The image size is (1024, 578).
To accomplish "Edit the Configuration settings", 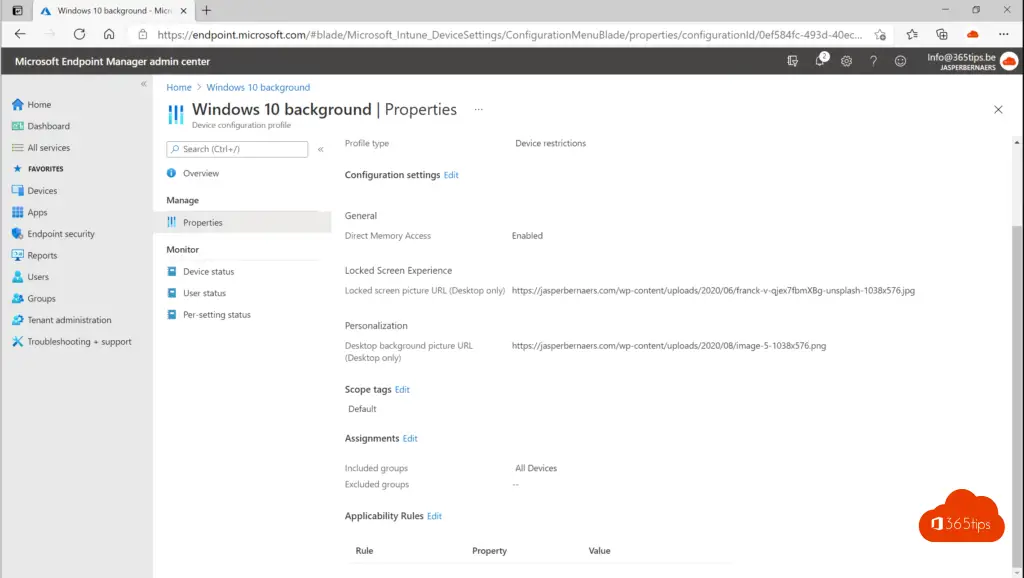I will [451, 175].
